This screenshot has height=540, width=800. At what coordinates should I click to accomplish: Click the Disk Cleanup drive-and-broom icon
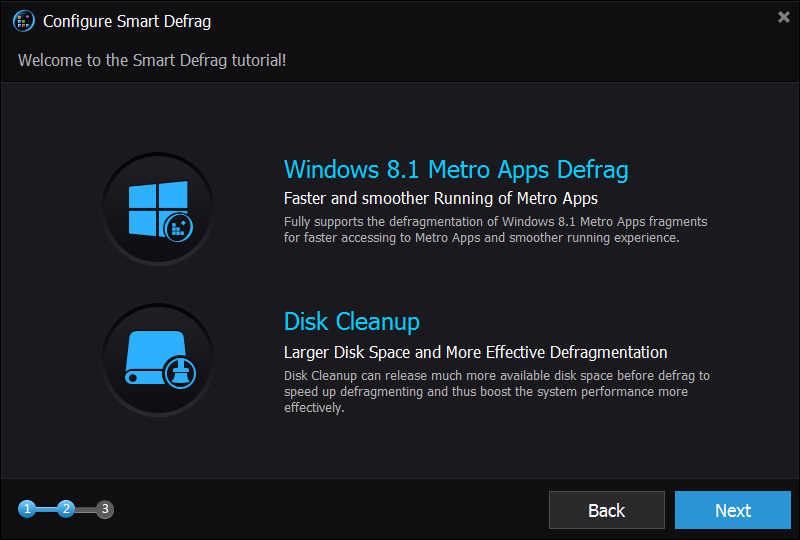[158, 360]
